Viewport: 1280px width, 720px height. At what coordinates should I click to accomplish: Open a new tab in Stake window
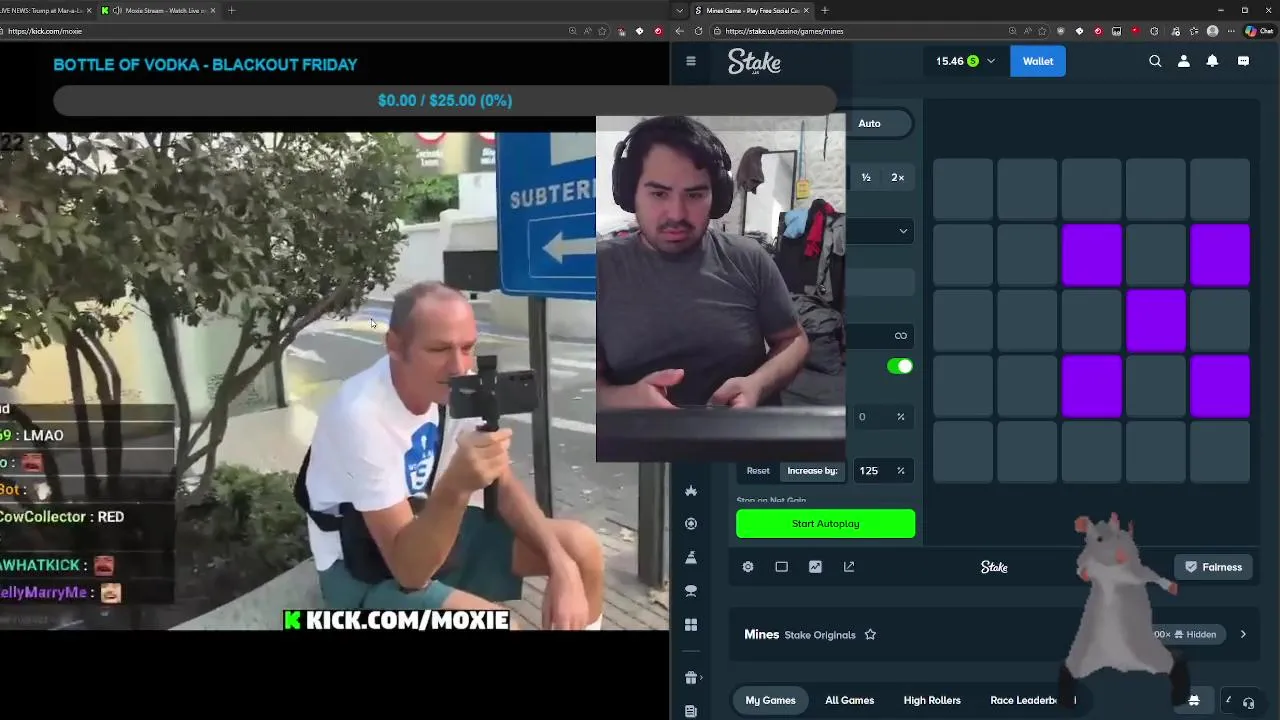click(824, 10)
